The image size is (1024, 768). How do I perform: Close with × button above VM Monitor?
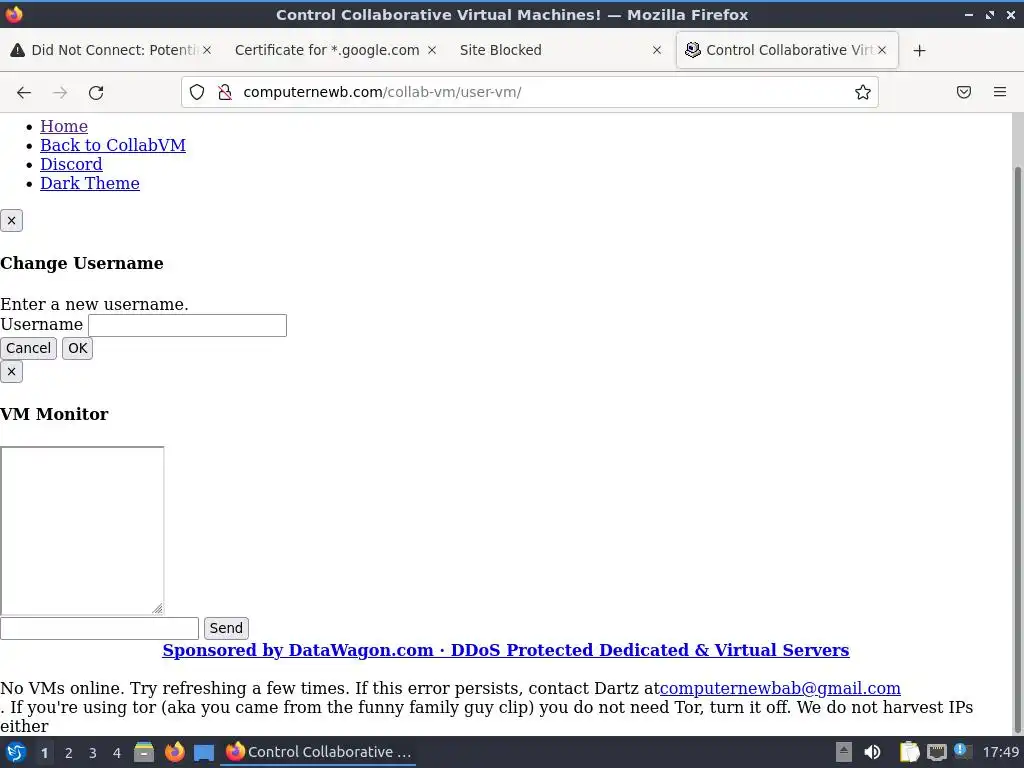click(x=11, y=372)
